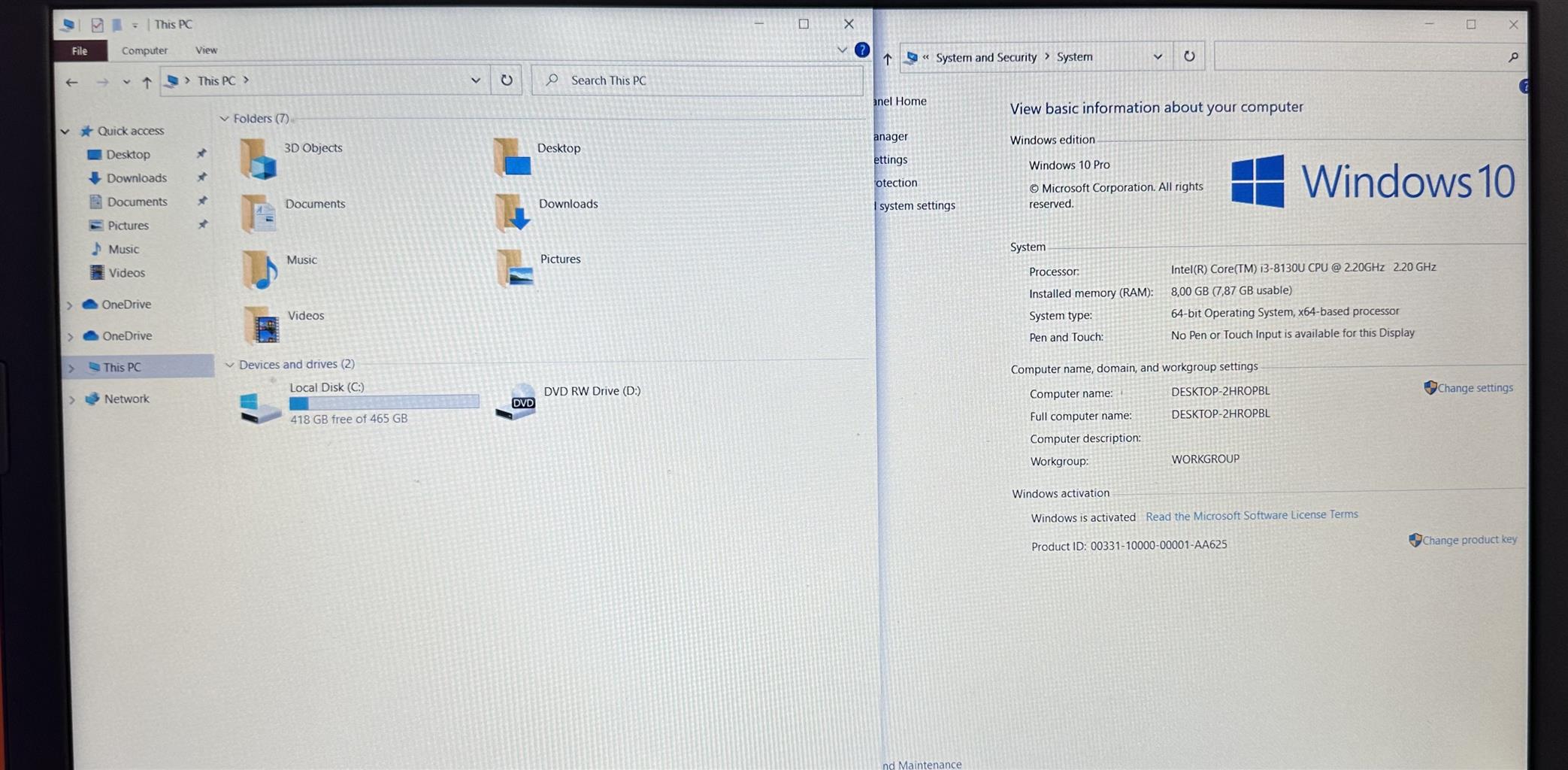Switch to the View ribbon tab
Image resolution: width=1568 pixels, height=770 pixels.
click(x=206, y=50)
